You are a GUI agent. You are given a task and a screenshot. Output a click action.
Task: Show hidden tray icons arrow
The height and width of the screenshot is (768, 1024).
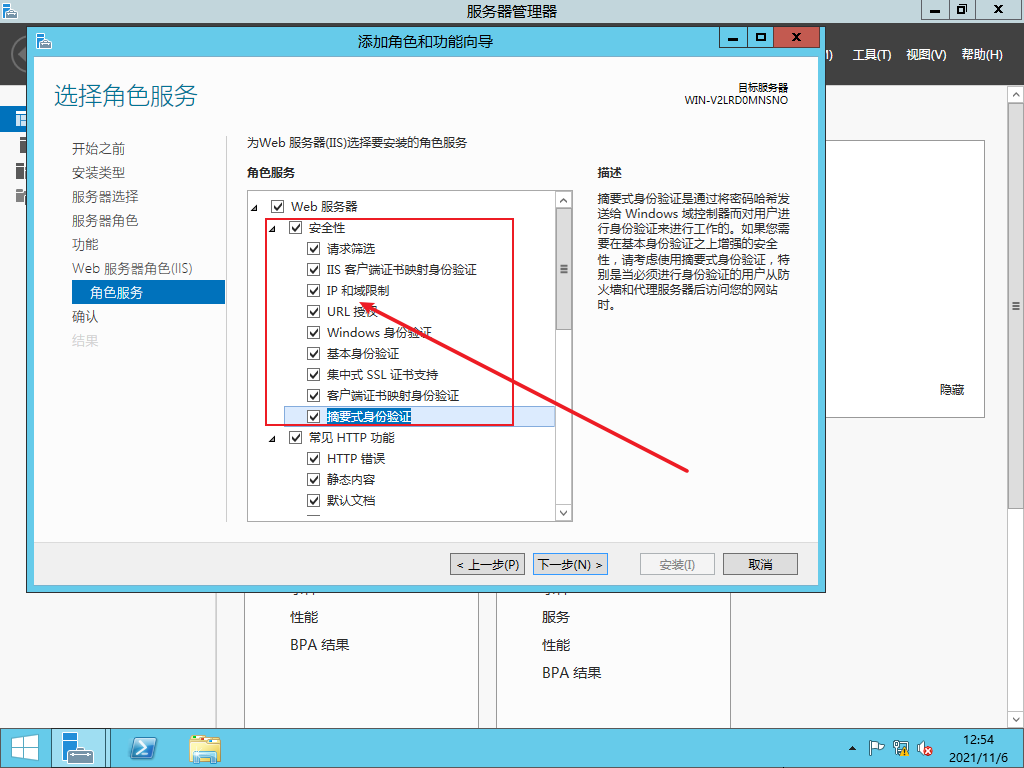pos(852,748)
